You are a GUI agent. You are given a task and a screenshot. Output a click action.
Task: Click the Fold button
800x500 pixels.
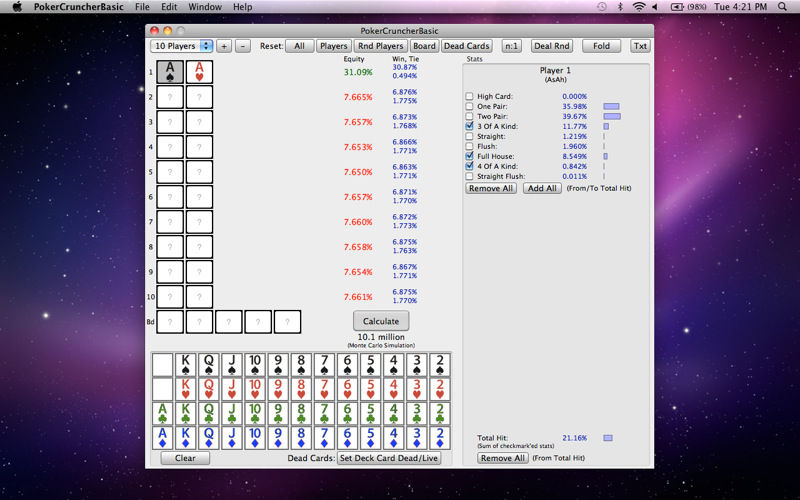[x=602, y=46]
